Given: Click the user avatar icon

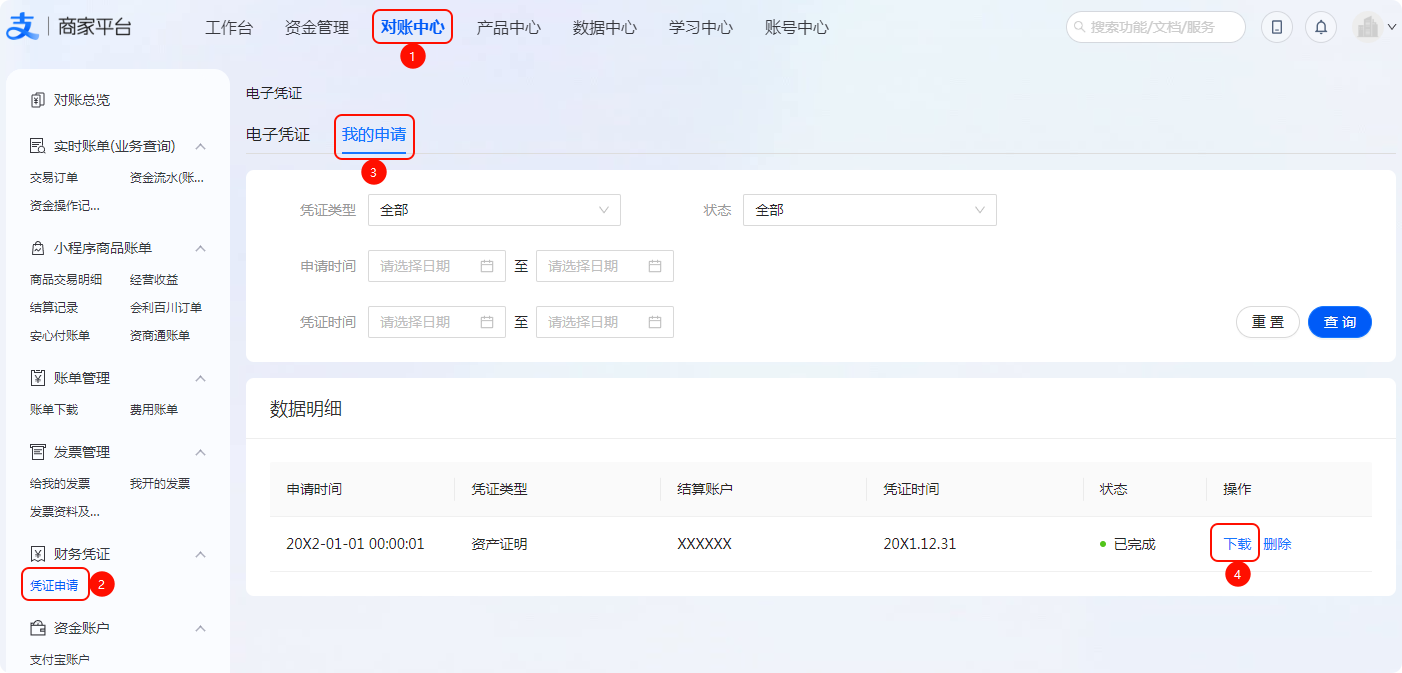Looking at the screenshot, I should [1367, 27].
